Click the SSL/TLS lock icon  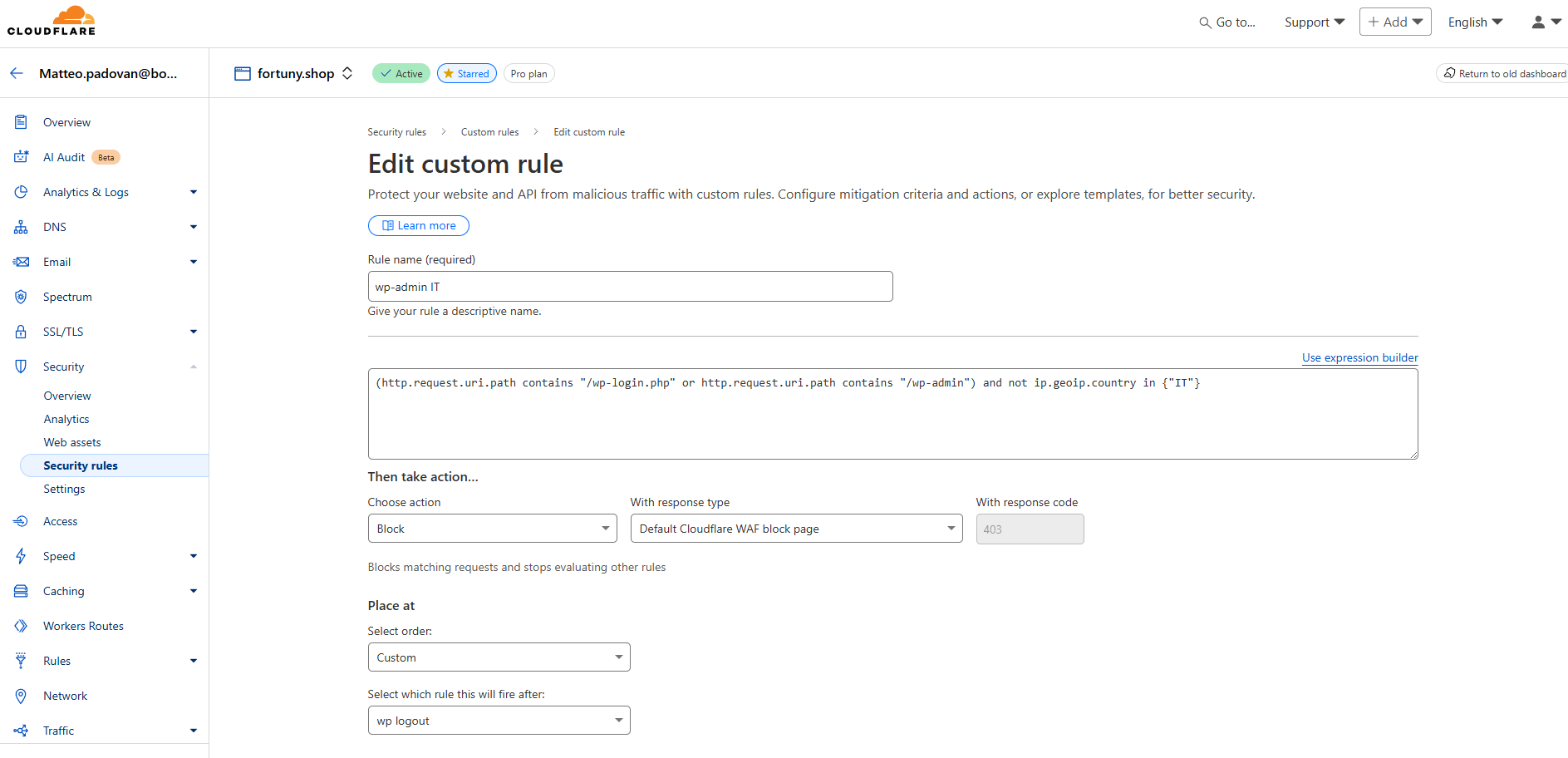(x=21, y=332)
